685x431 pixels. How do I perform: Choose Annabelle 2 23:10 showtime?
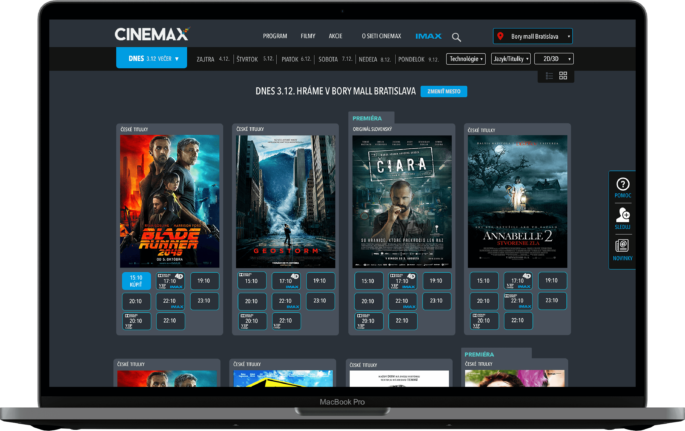[552, 301]
